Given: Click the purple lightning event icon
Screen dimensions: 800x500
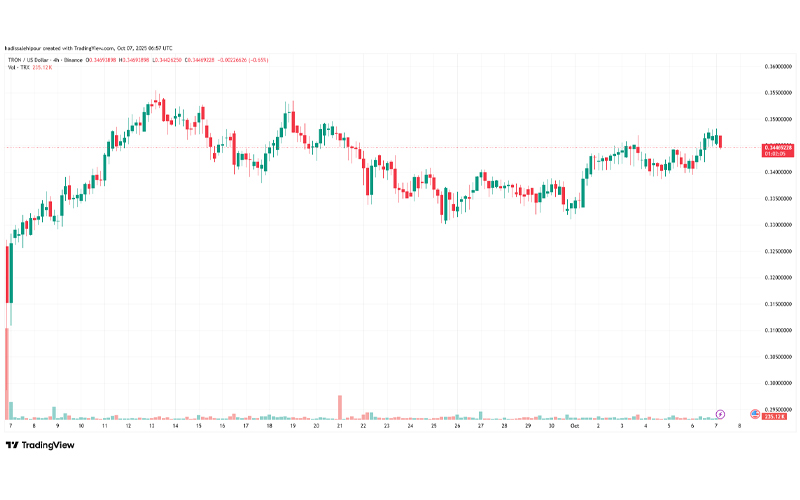Looking at the screenshot, I should (x=721, y=412).
